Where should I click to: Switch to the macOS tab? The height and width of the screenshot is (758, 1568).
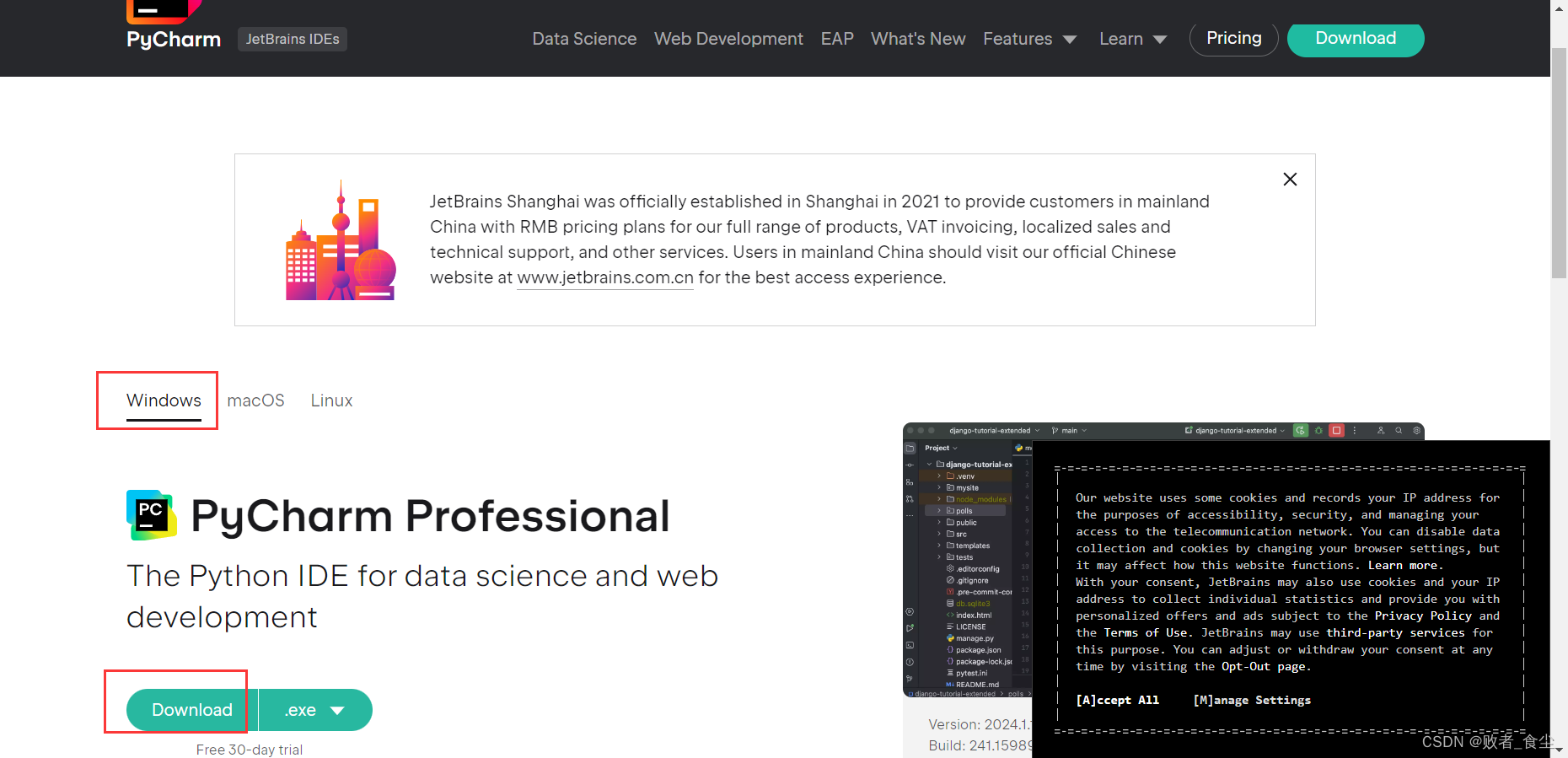[255, 401]
